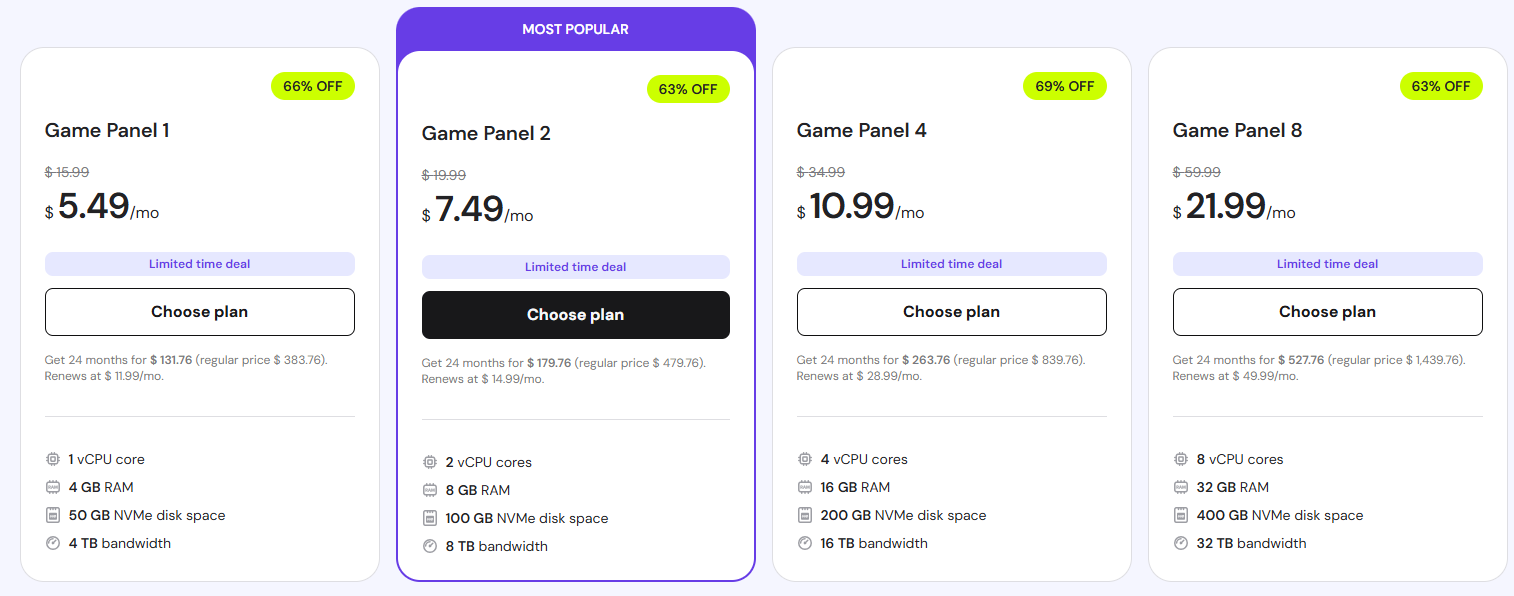This screenshot has height=596, width=1514.
Task: Click Limited time deal label in Game Panel 1
Action: tap(200, 264)
